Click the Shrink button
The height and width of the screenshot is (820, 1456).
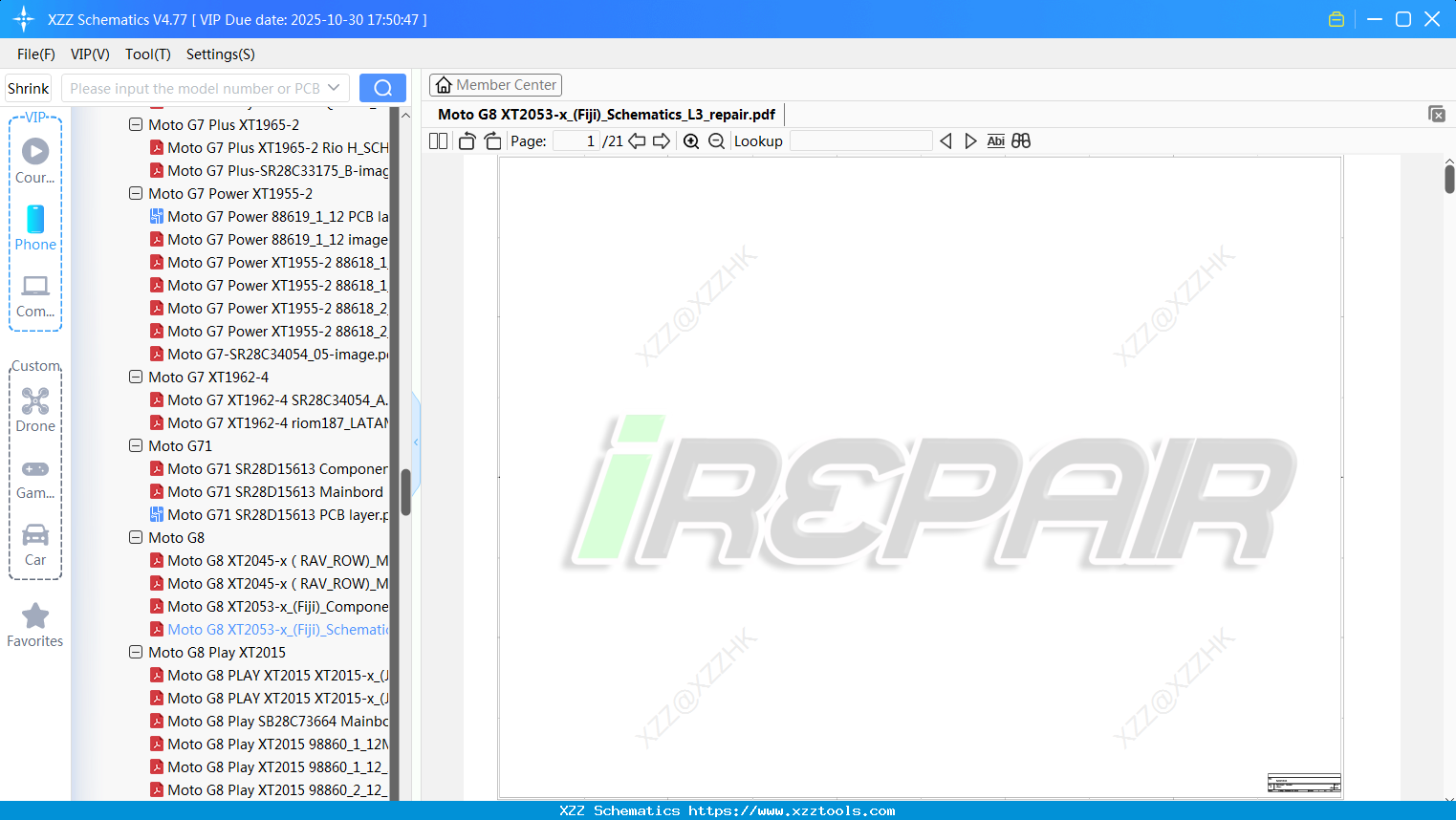(28, 87)
